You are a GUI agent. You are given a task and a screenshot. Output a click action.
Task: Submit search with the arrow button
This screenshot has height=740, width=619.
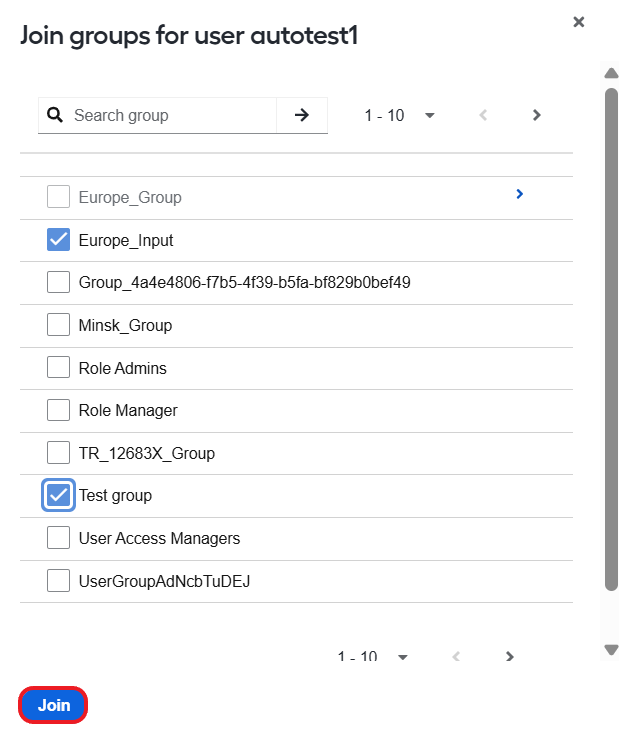click(x=302, y=115)
